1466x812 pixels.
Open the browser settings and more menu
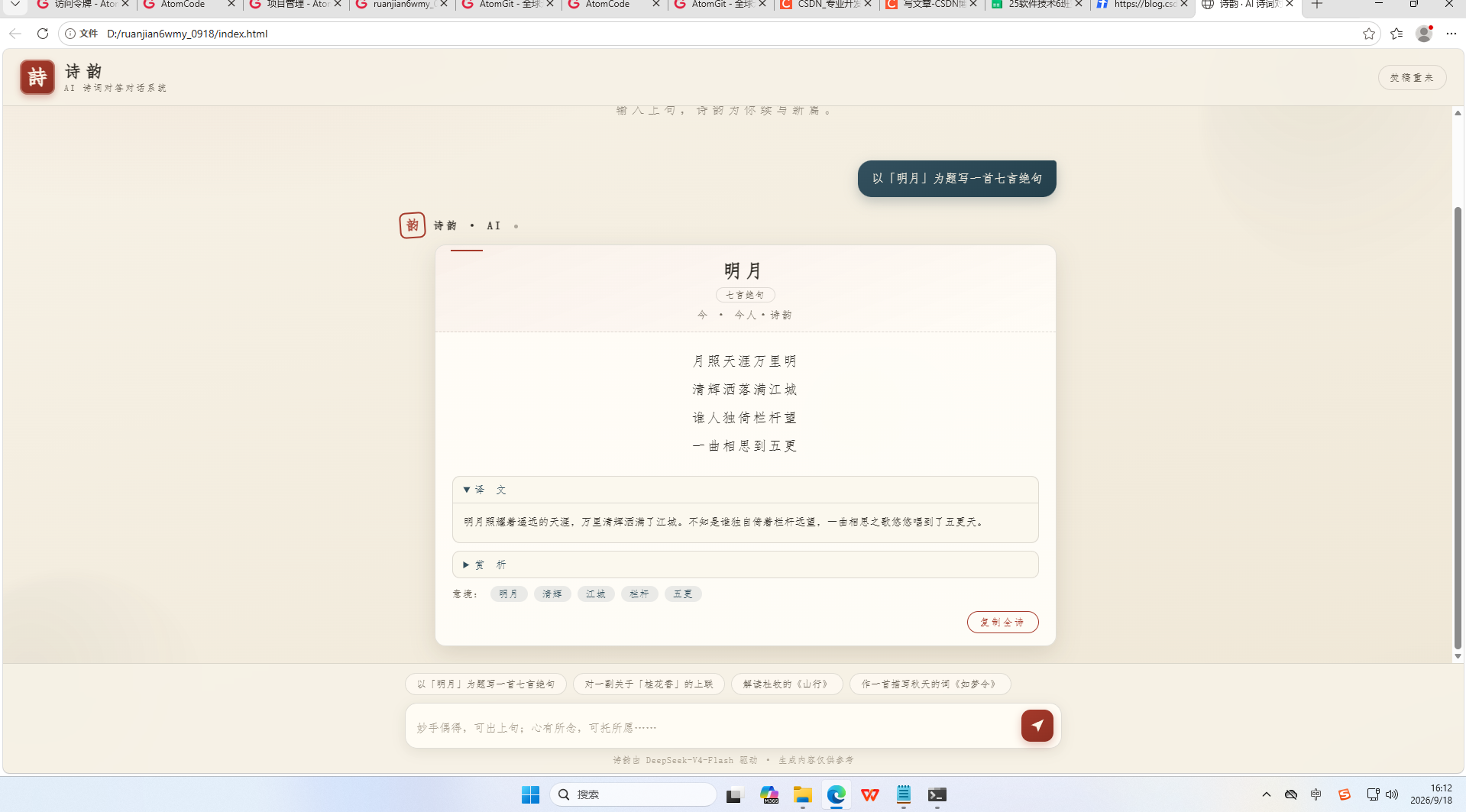coord(1451,34)
